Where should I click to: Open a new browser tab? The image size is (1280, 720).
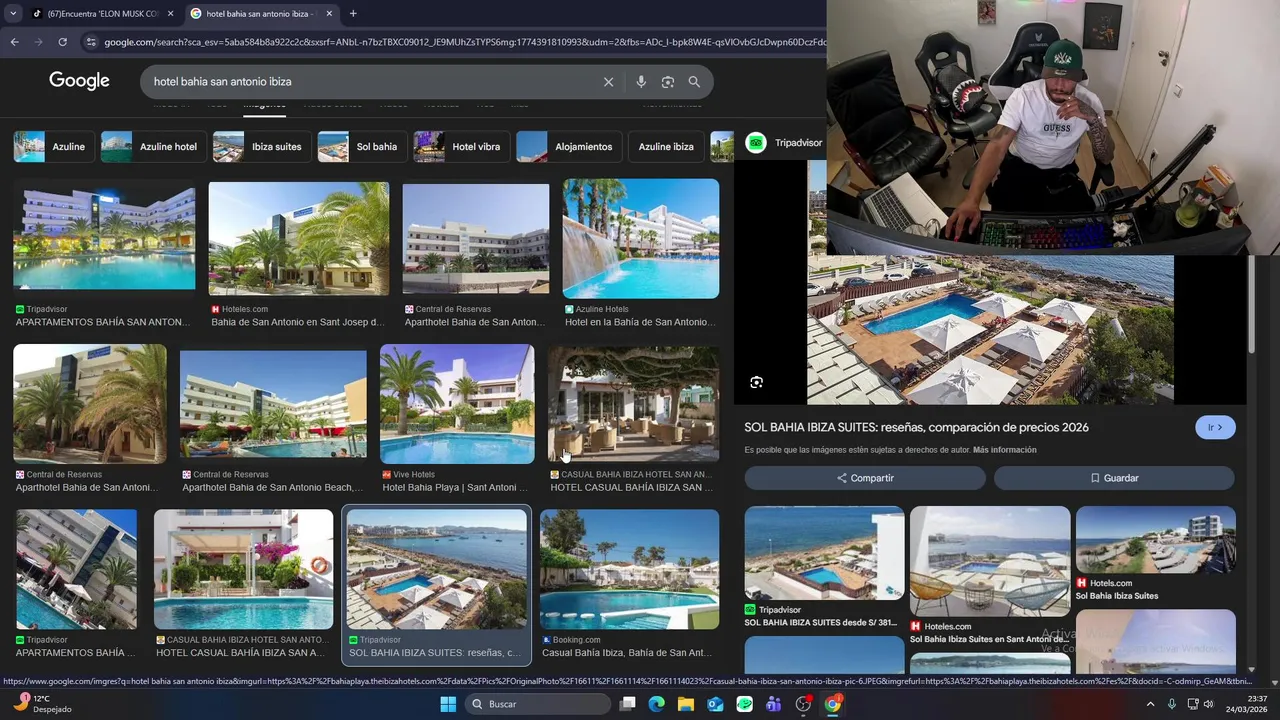(x=353, y=14)
